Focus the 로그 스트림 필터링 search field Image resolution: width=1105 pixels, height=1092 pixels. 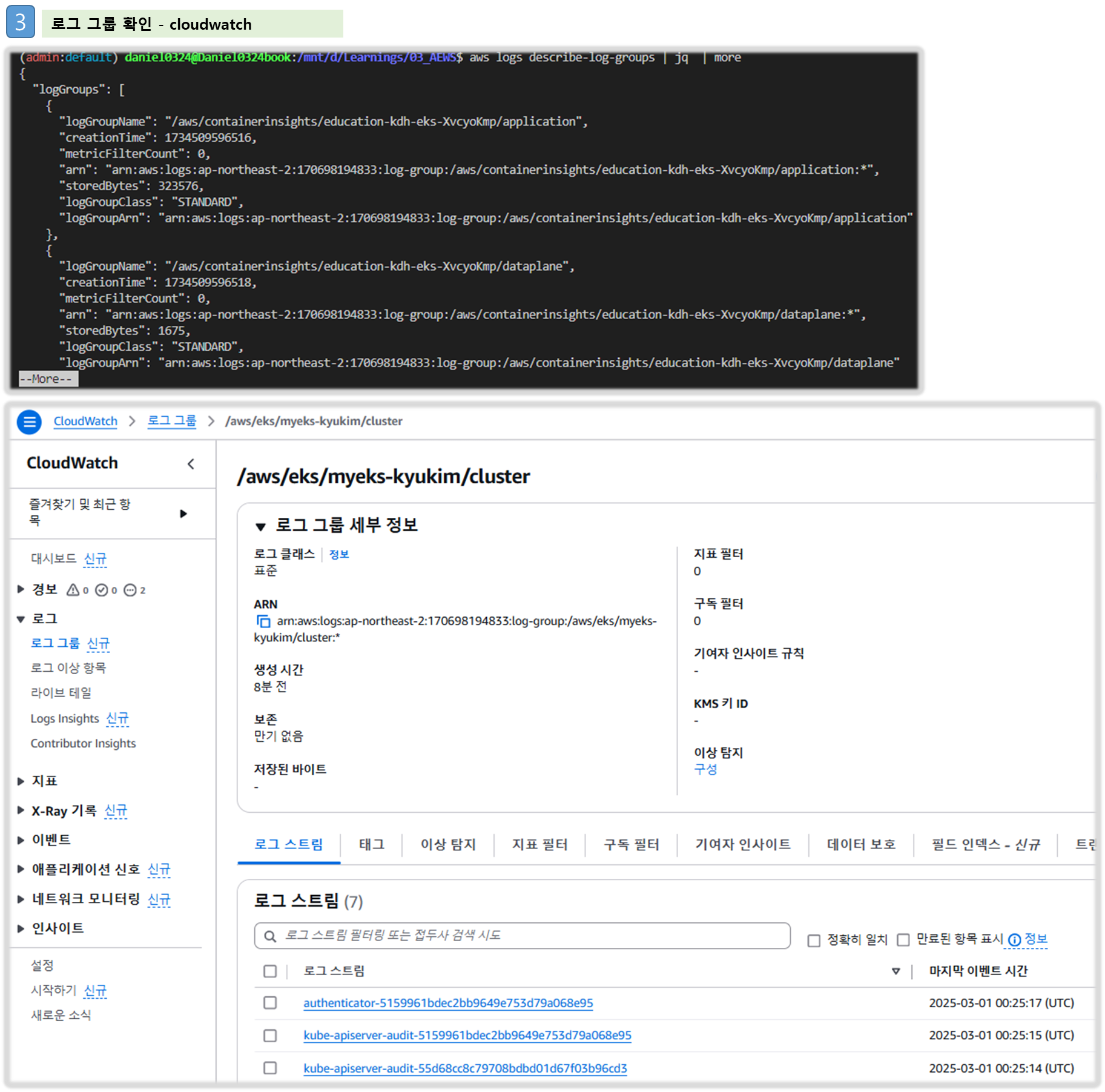tap(523, 936)
